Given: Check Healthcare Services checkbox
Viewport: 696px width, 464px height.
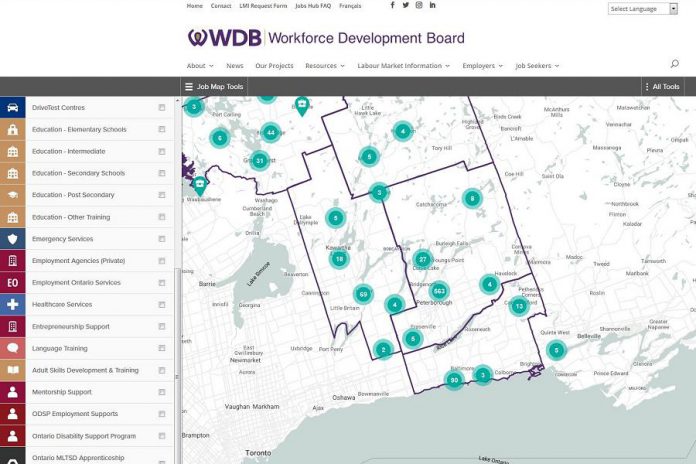Looking at the screenshot, I should click(x=162, y=305).
